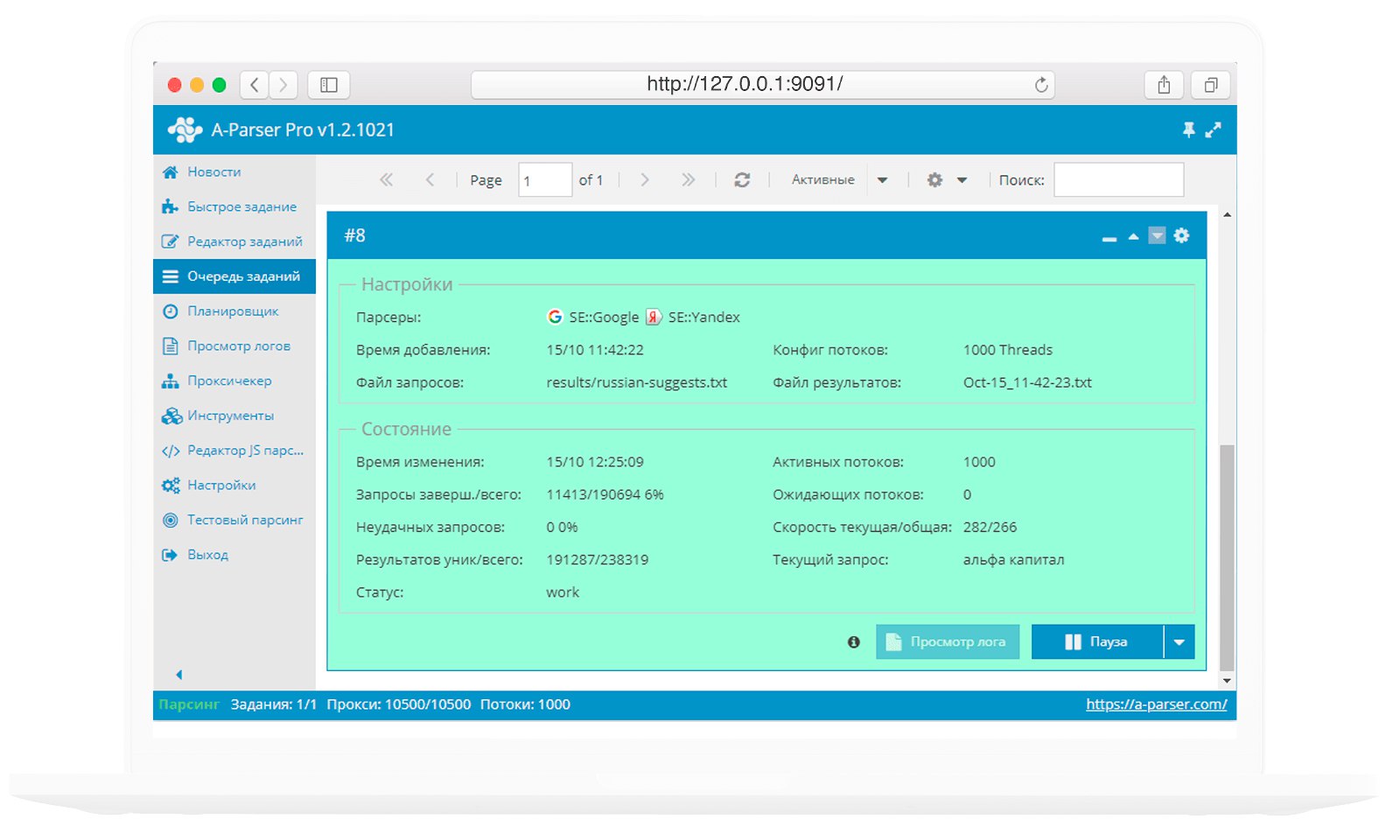The image size is (1400, 840).
Task: Move task #8 down with triangle icon
Action: tap(1157, 236)
